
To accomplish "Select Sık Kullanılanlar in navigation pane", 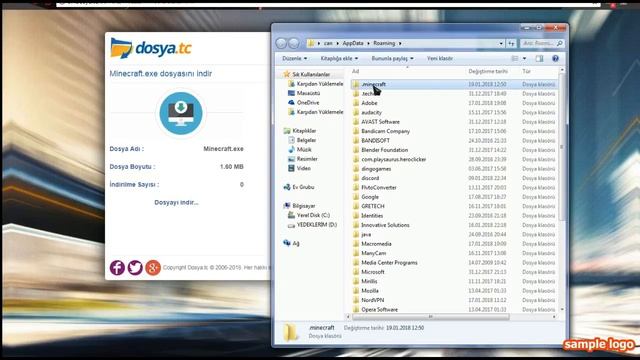I will point(311,75).
